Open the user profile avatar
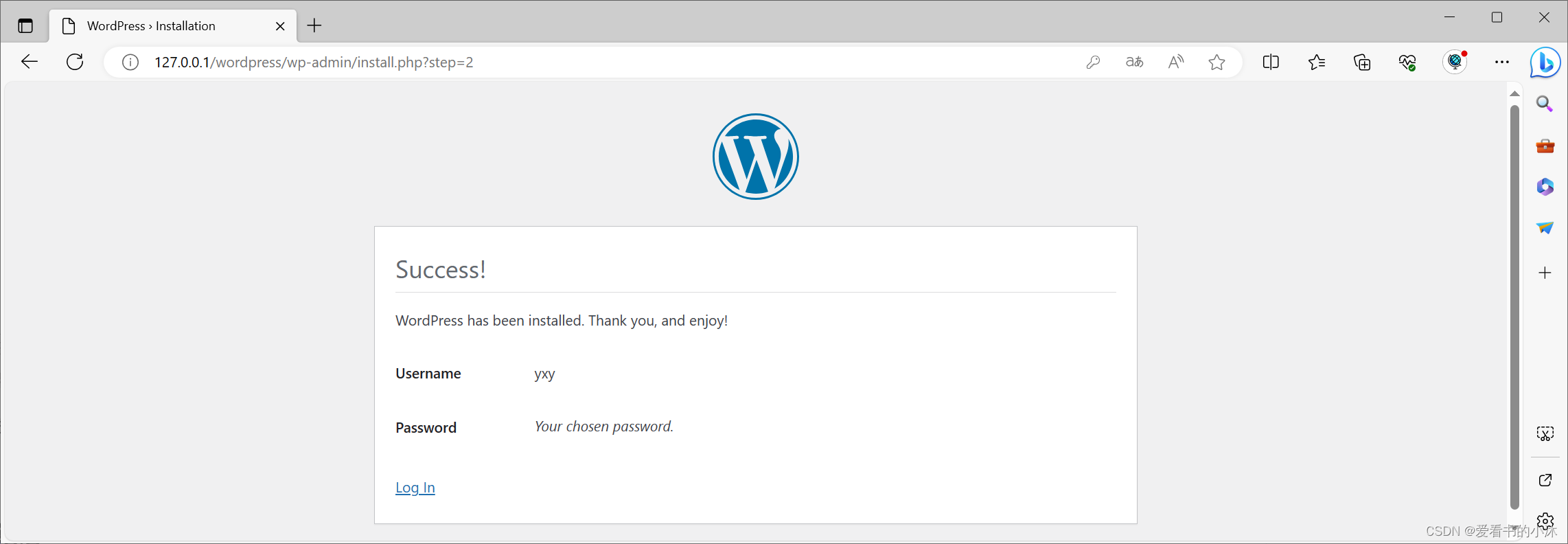The width and height of the screenshot is (1568, 544). pyautogui.click(x=1455, y=62)
